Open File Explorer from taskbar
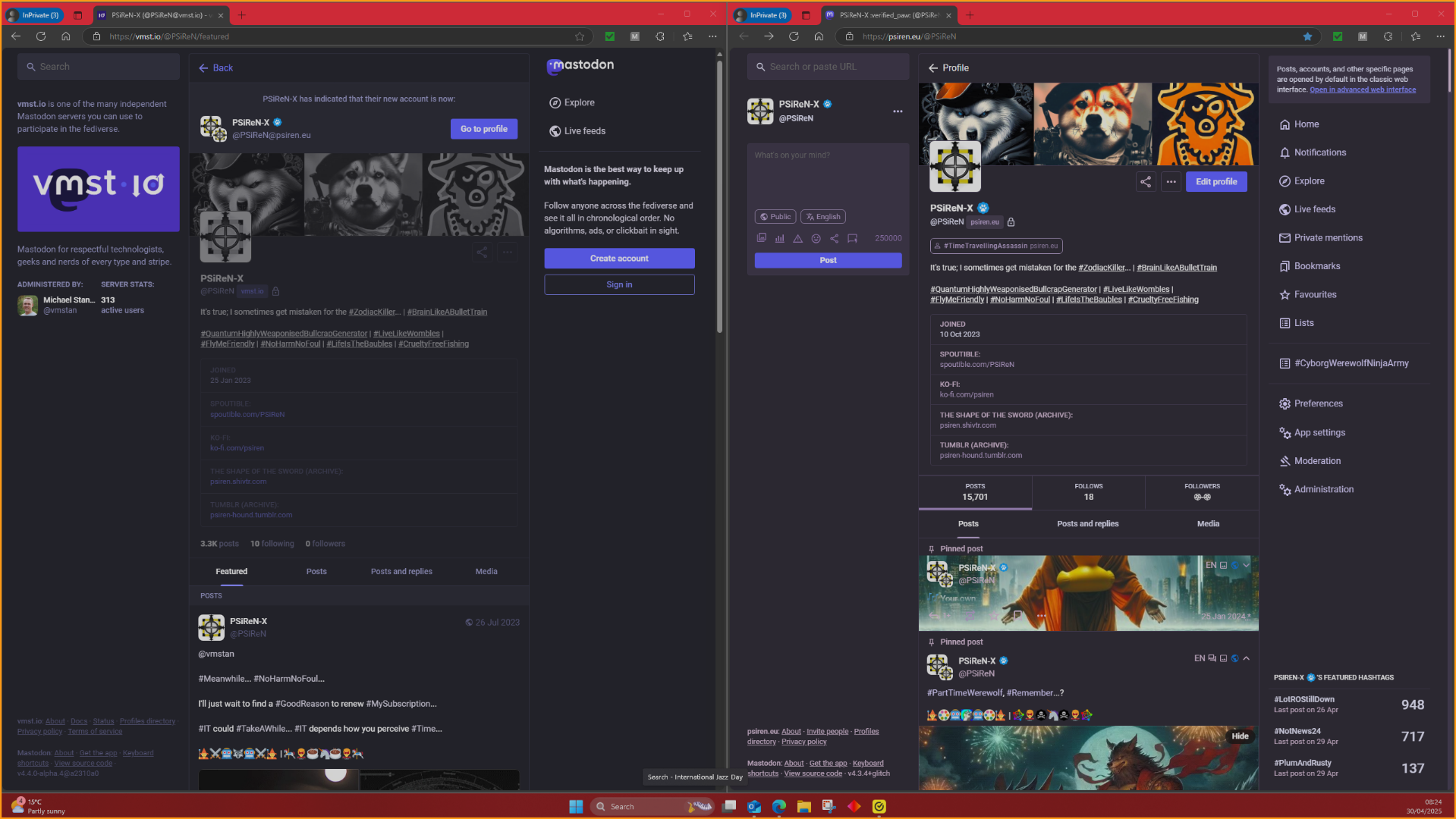The image size is (1456, 819). click(x=804, y=806)
